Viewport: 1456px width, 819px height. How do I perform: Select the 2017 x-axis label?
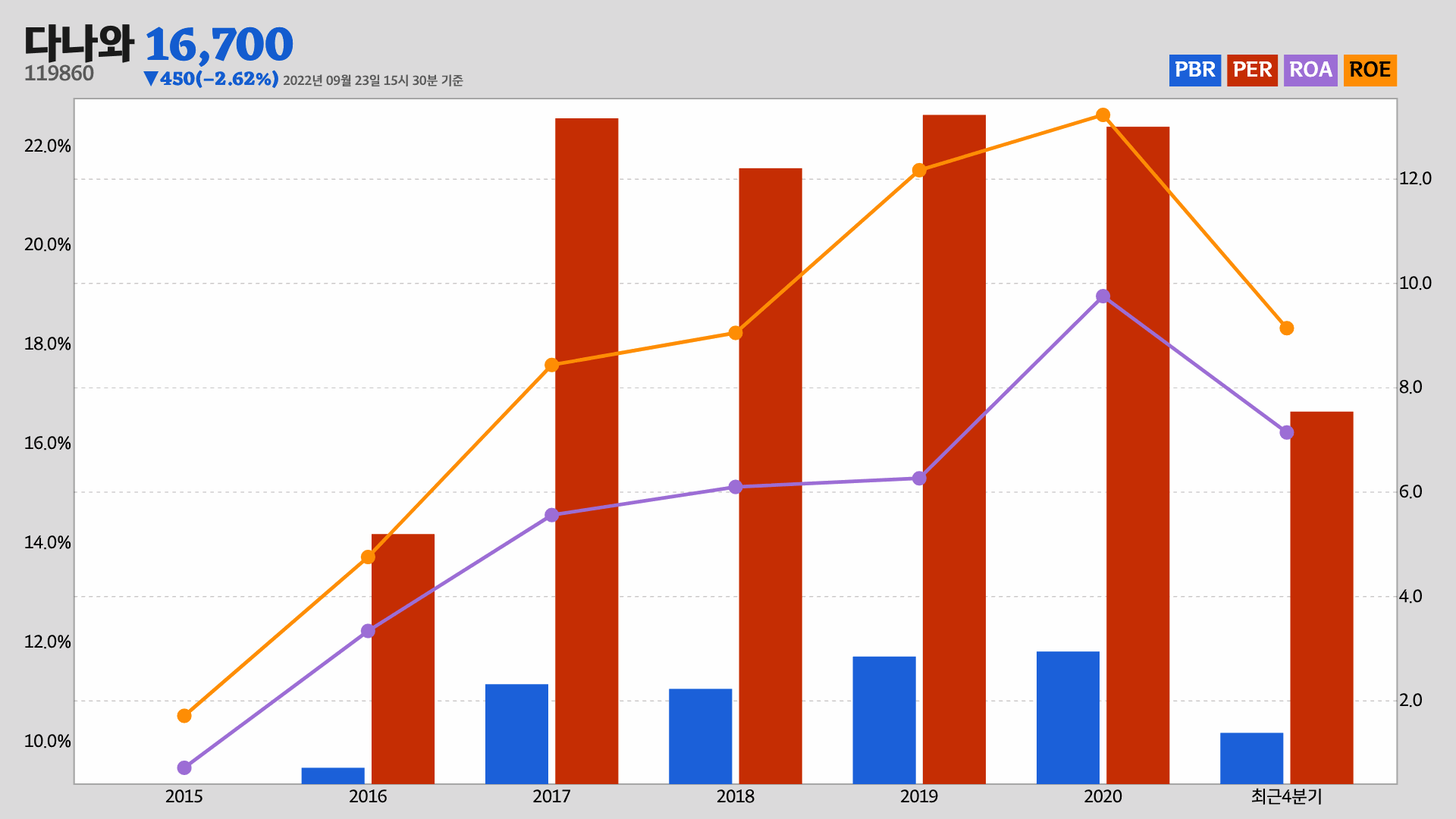coord(551,796)
